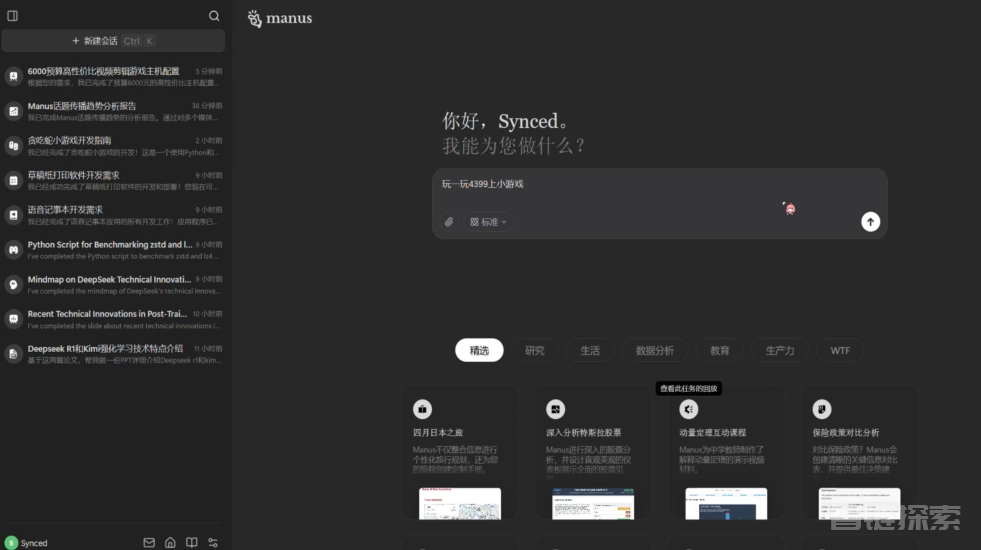Start a new conversation with 新建会话

pos(113,41)
